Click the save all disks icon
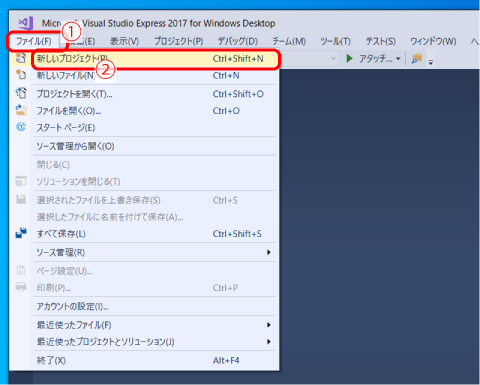The height and width of the screenshot is (385, 480). tap(21, 233)
